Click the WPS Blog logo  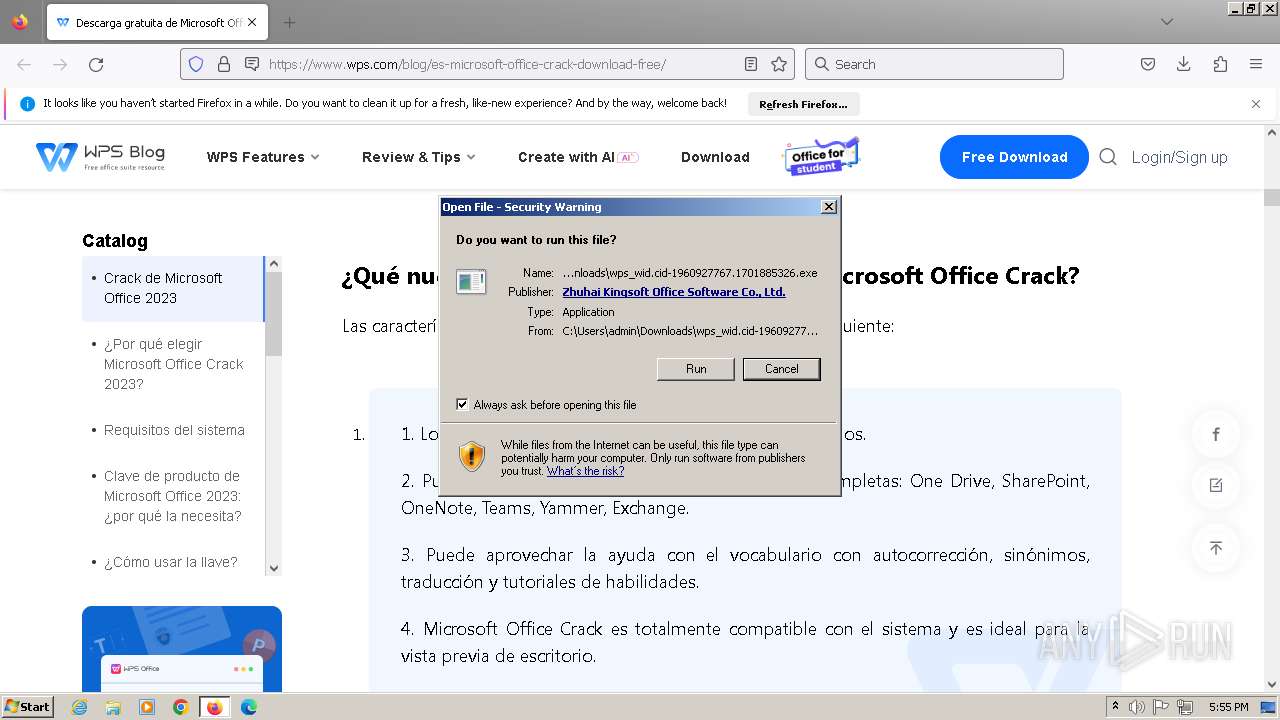(100, 157)
